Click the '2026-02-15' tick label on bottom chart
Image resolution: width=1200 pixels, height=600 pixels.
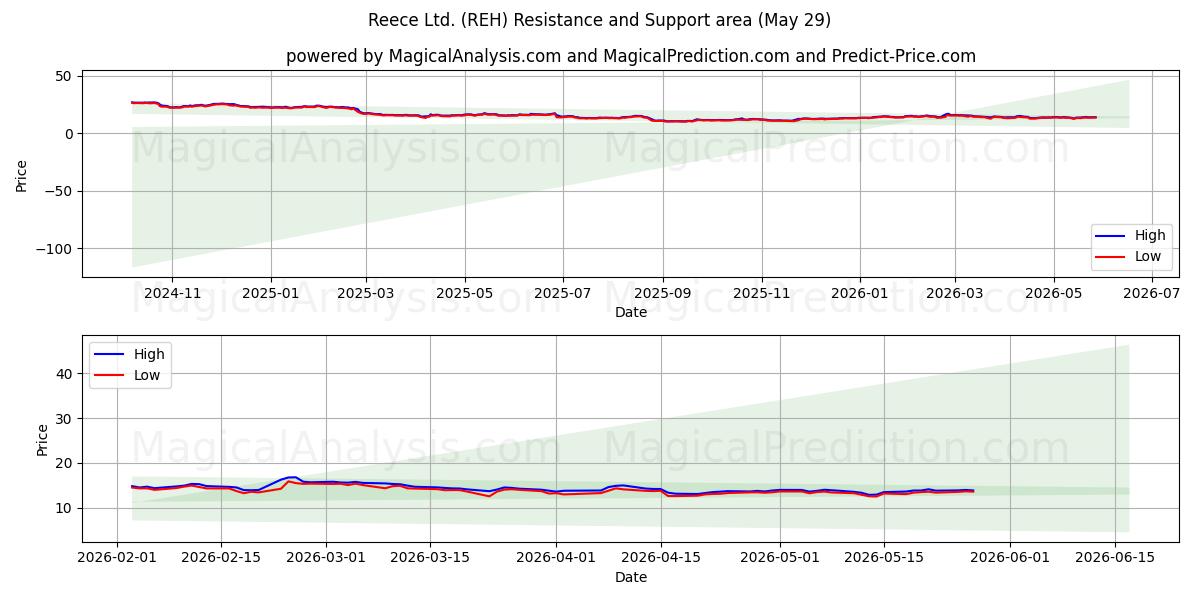pos(220,558)
